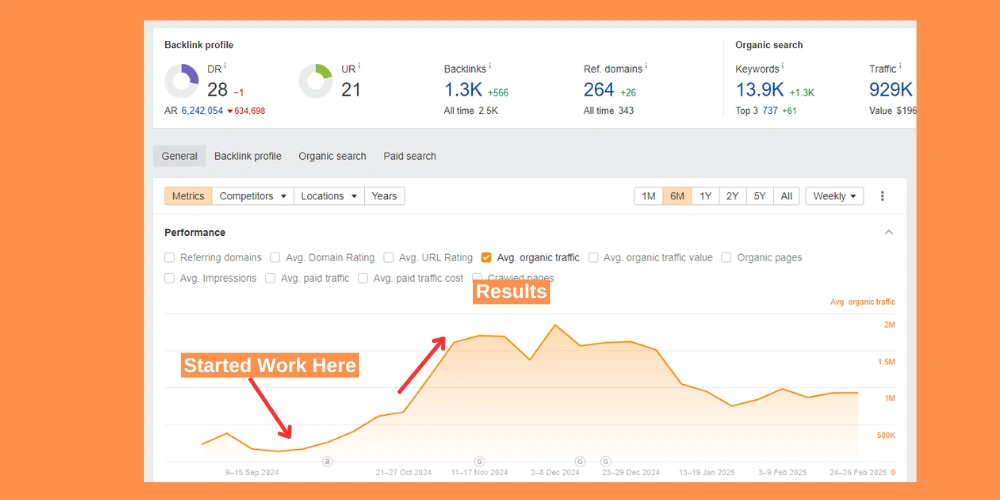This screenshot has width=1000, height=500.
Task: Enable the Referring domains checkbox
Action: pyautogui.click(x=169, y=258)
